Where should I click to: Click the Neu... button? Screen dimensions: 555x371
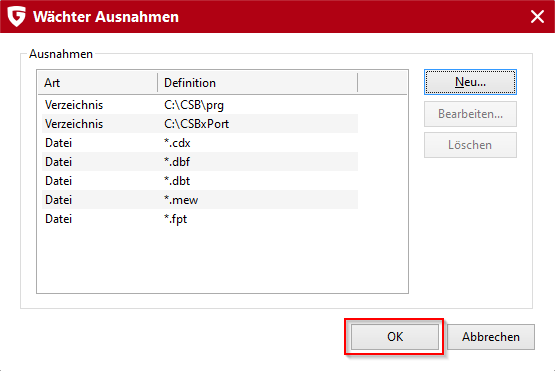coord(470,82)
